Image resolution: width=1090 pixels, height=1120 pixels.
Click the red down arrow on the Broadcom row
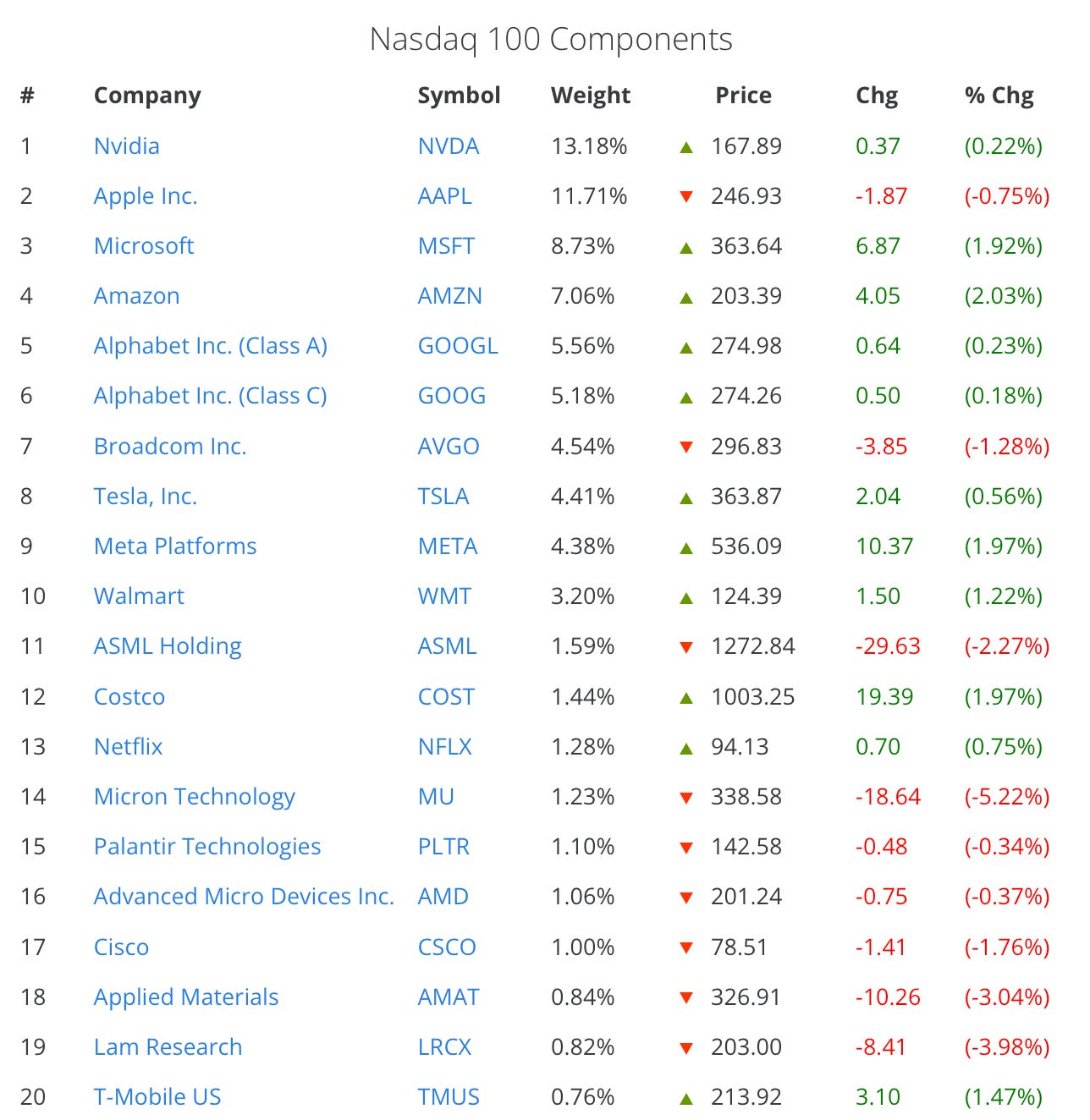[x=686, y=447]
